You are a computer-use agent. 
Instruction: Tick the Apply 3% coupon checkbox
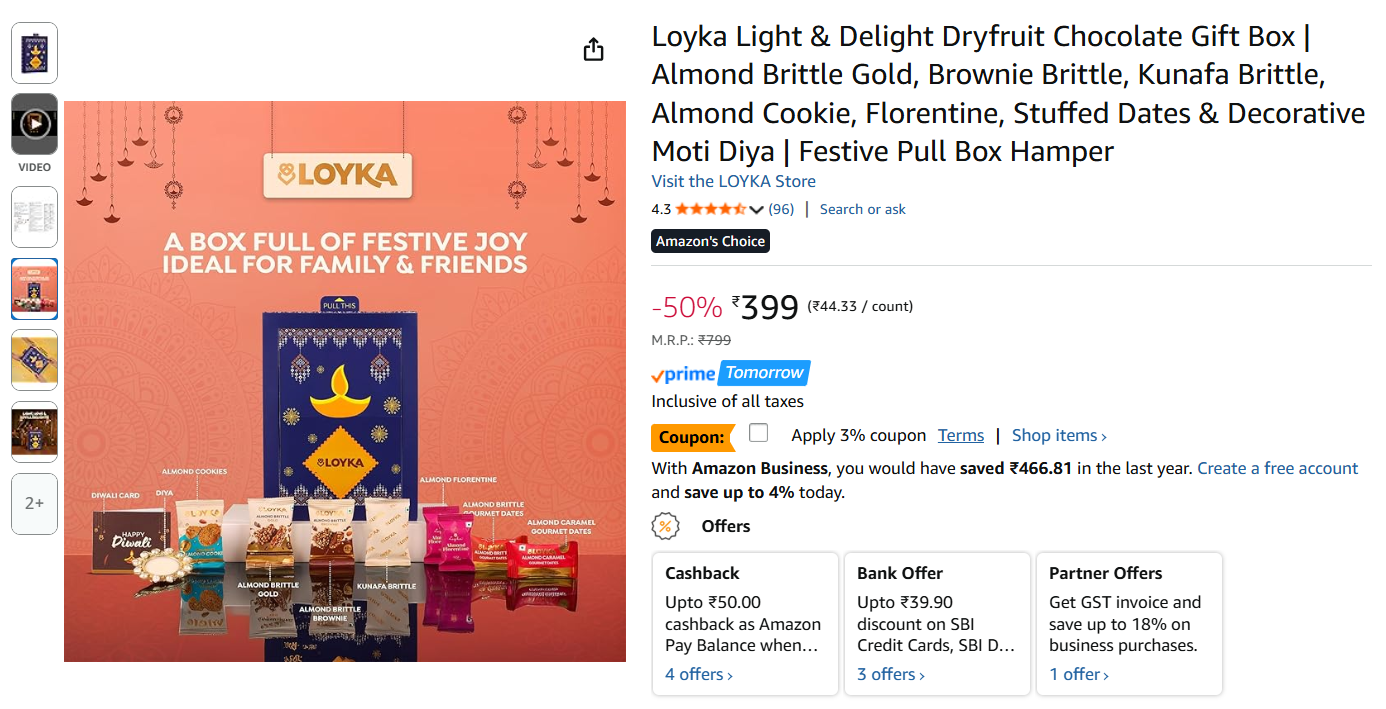(x=759, y=433)
